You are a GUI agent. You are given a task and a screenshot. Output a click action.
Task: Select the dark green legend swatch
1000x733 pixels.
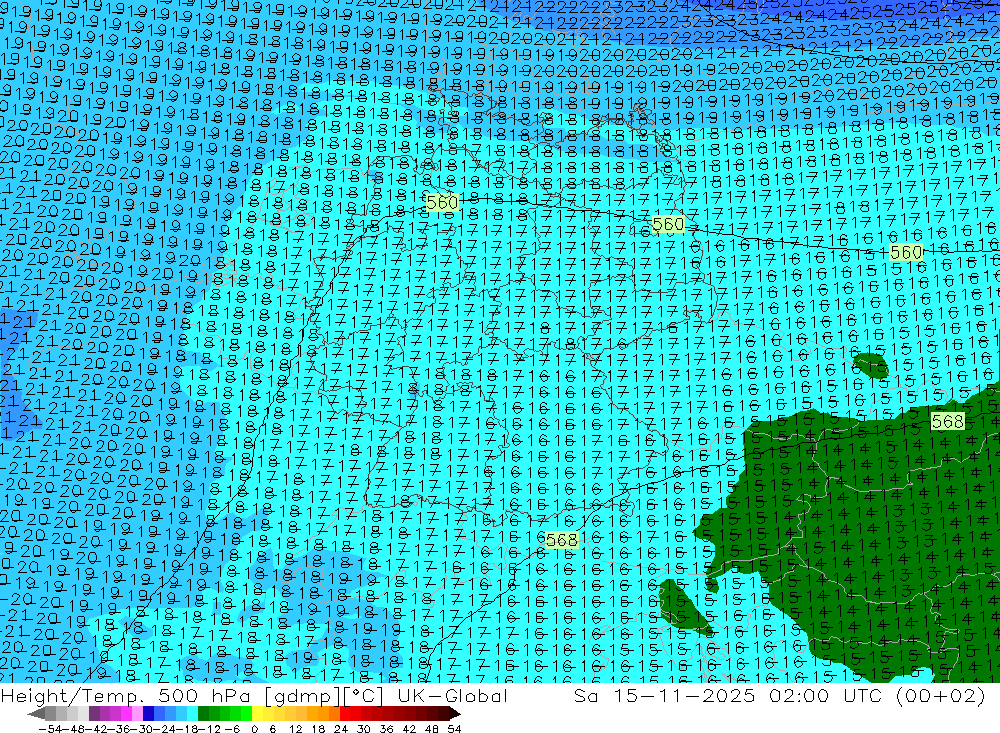pyautogui.click(x=203, y=714)
